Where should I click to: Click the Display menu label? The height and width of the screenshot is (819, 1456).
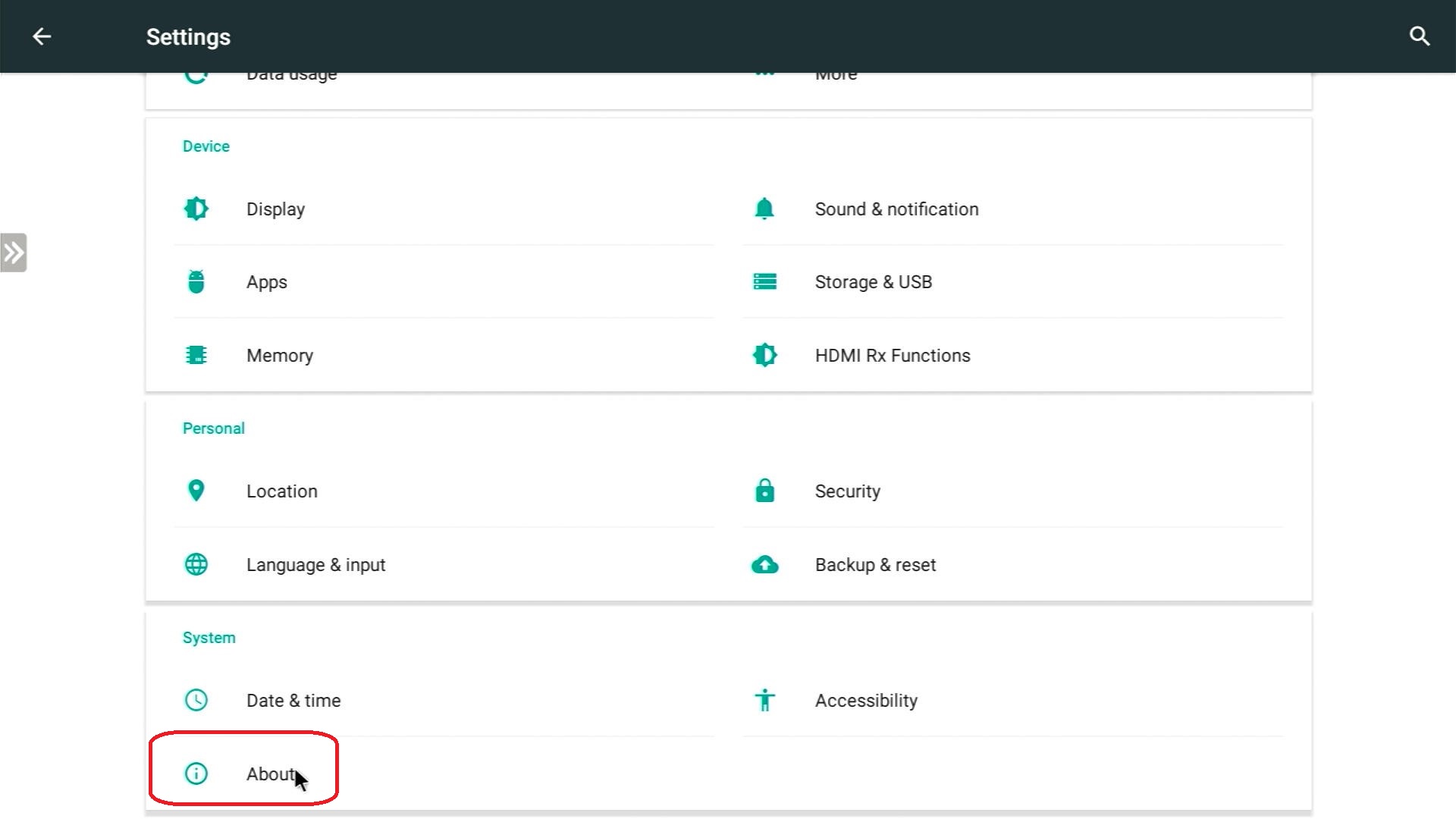click(x=275, y=209)
